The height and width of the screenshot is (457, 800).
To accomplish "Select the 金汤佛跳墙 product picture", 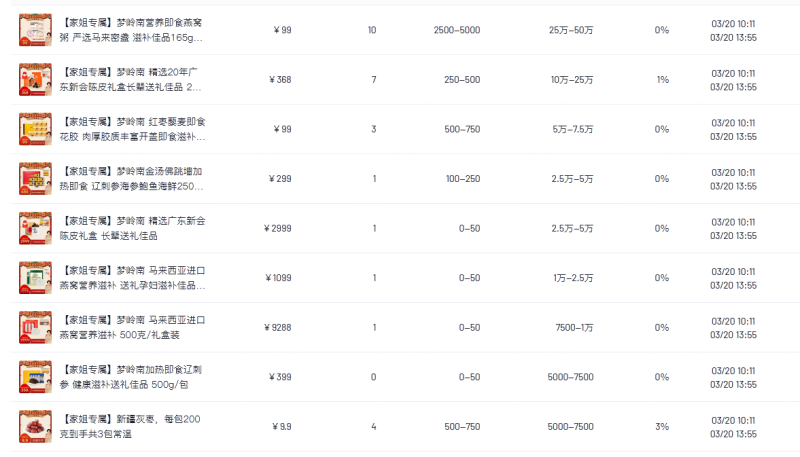I will [x=35, y=178].
